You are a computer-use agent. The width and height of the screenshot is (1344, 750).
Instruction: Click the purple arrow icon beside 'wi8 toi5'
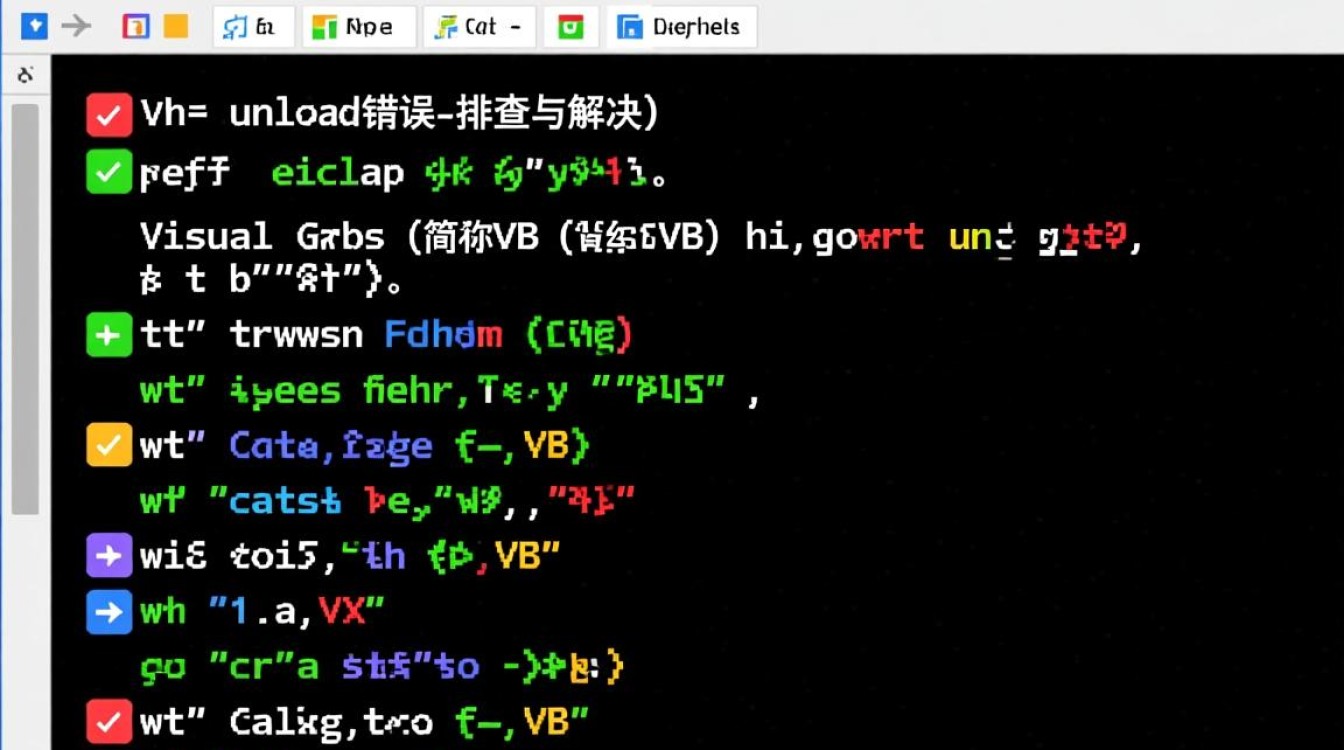coord(109,556)
